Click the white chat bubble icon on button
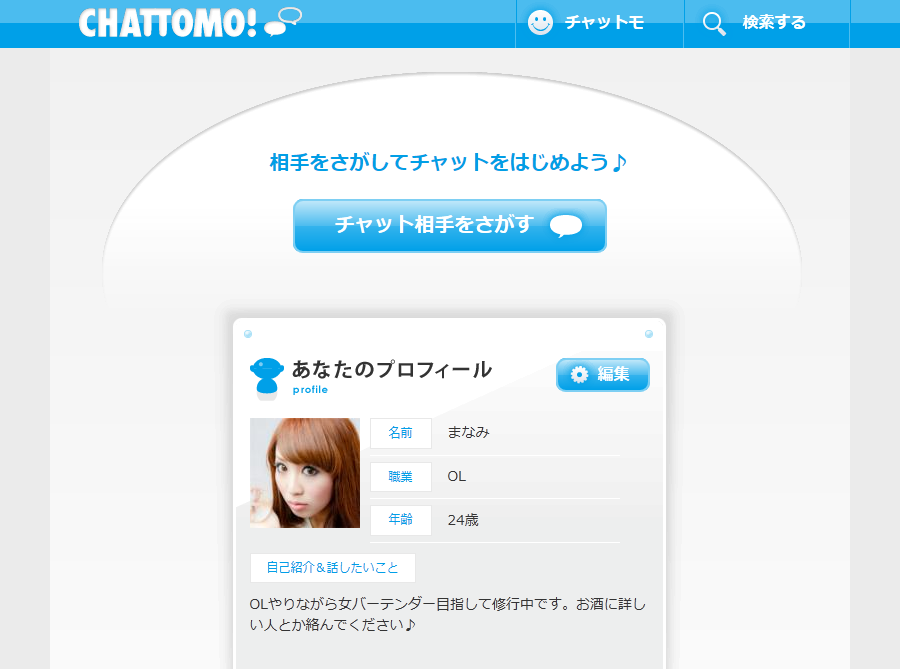Viewport: 900px width, 669px height. click(566, 225)
